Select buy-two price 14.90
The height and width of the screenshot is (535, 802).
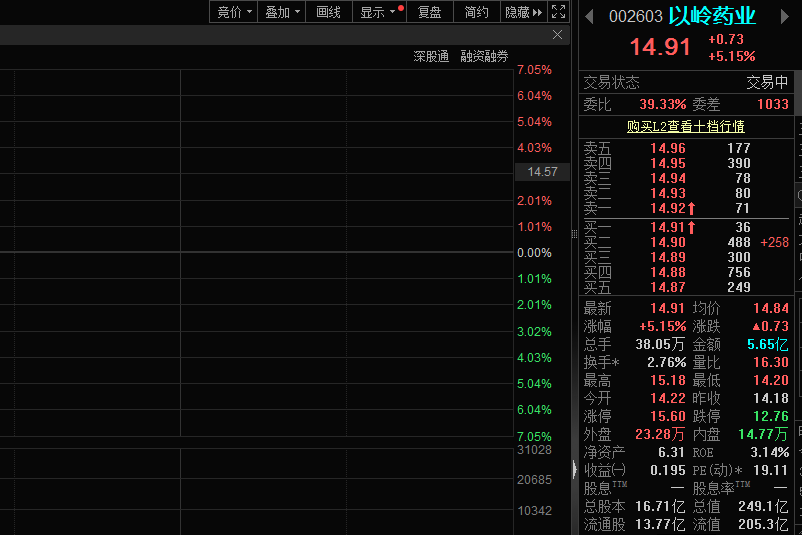(x=667, y=242)
